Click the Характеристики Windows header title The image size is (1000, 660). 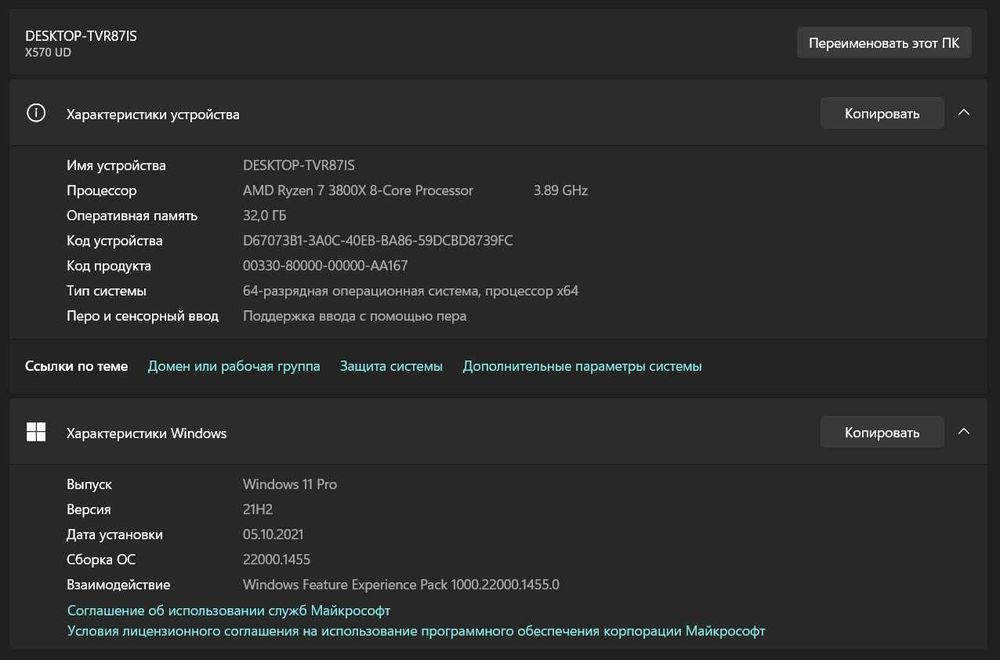(146, 433)
